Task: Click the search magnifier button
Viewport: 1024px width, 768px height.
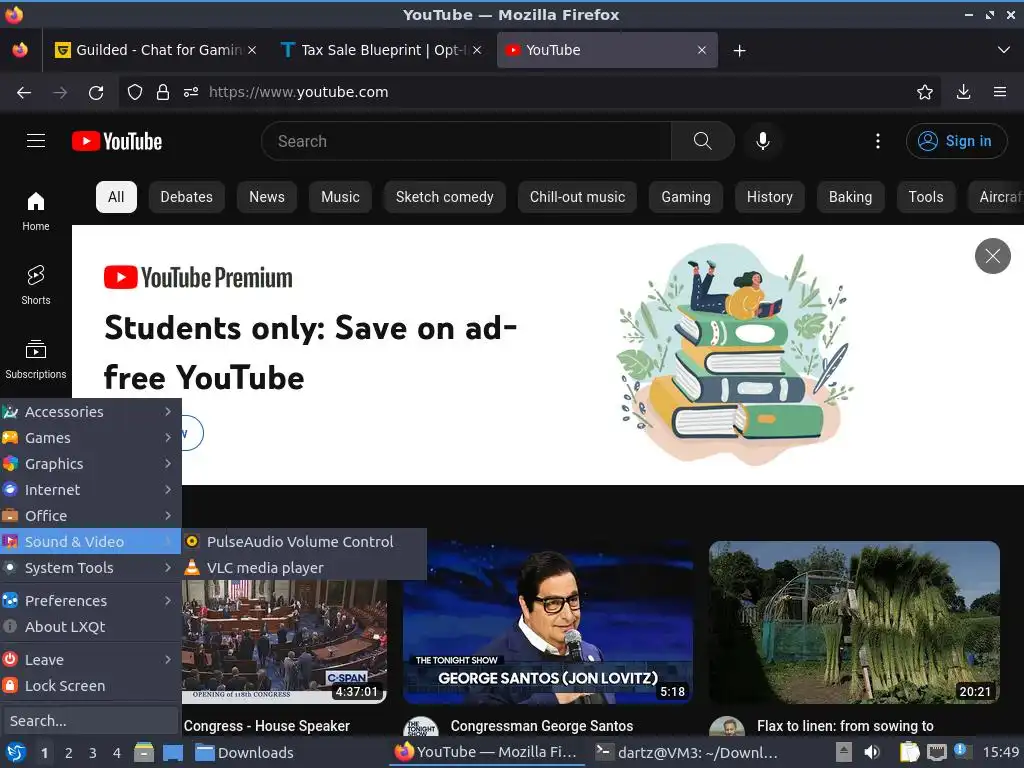Action: [x=703, y=141]
